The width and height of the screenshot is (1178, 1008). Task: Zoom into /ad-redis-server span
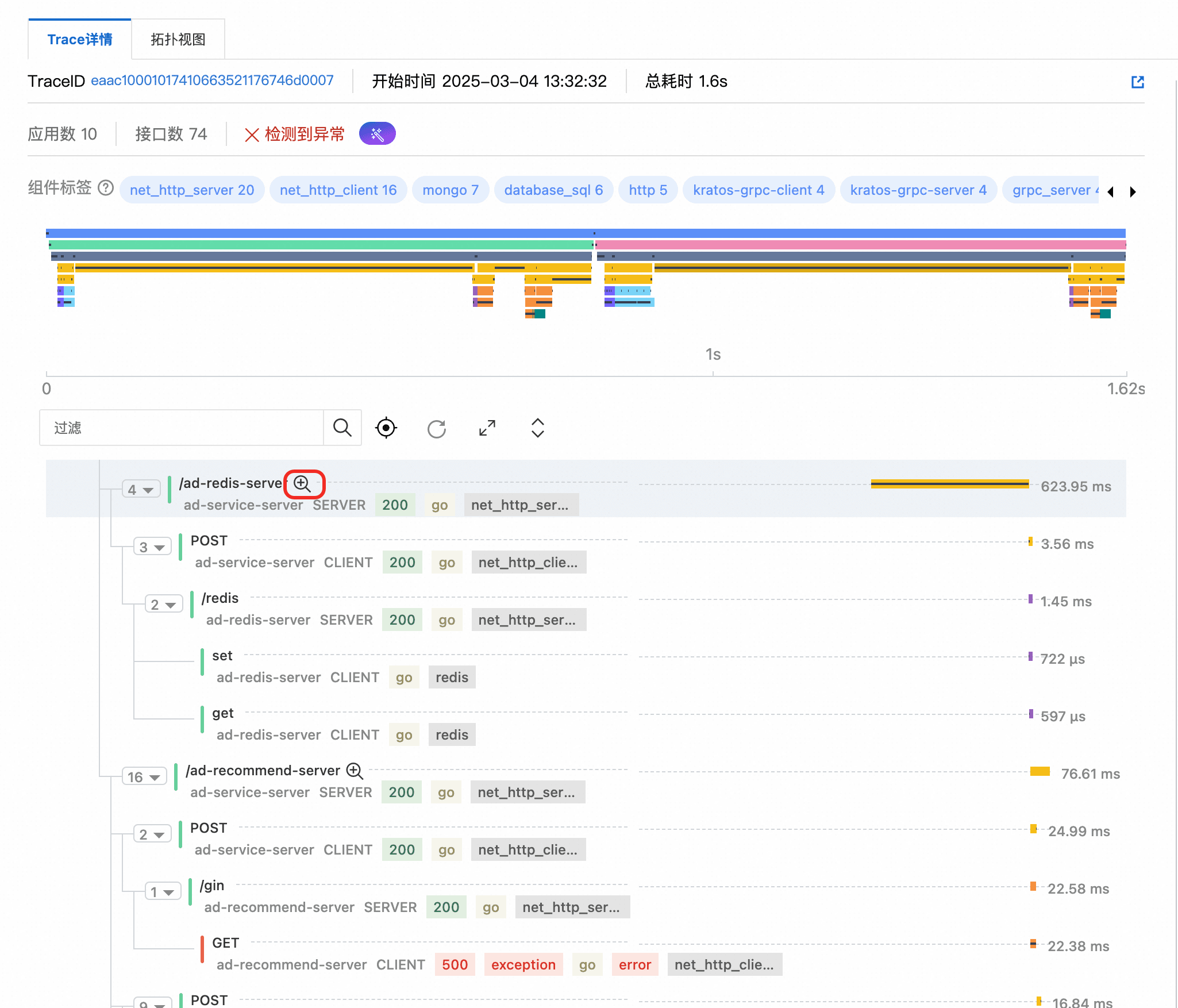click(x=302, y=484)
